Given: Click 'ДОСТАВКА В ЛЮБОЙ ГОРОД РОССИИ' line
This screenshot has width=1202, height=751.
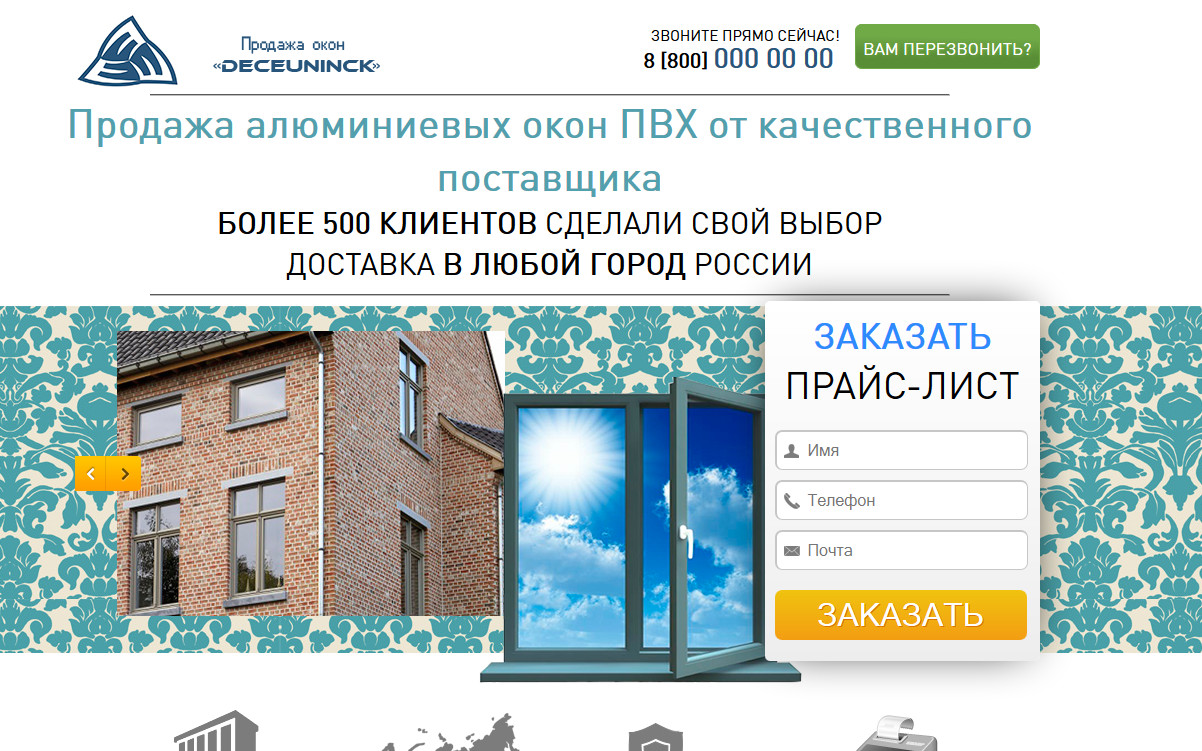Looking at the screenshot, I should (549, 265).
